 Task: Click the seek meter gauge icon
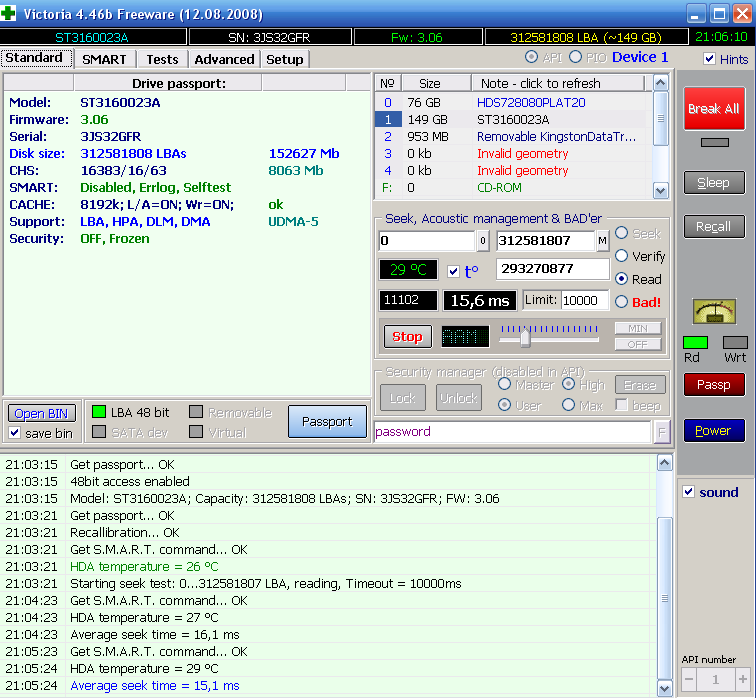click(x=714, y=311)
